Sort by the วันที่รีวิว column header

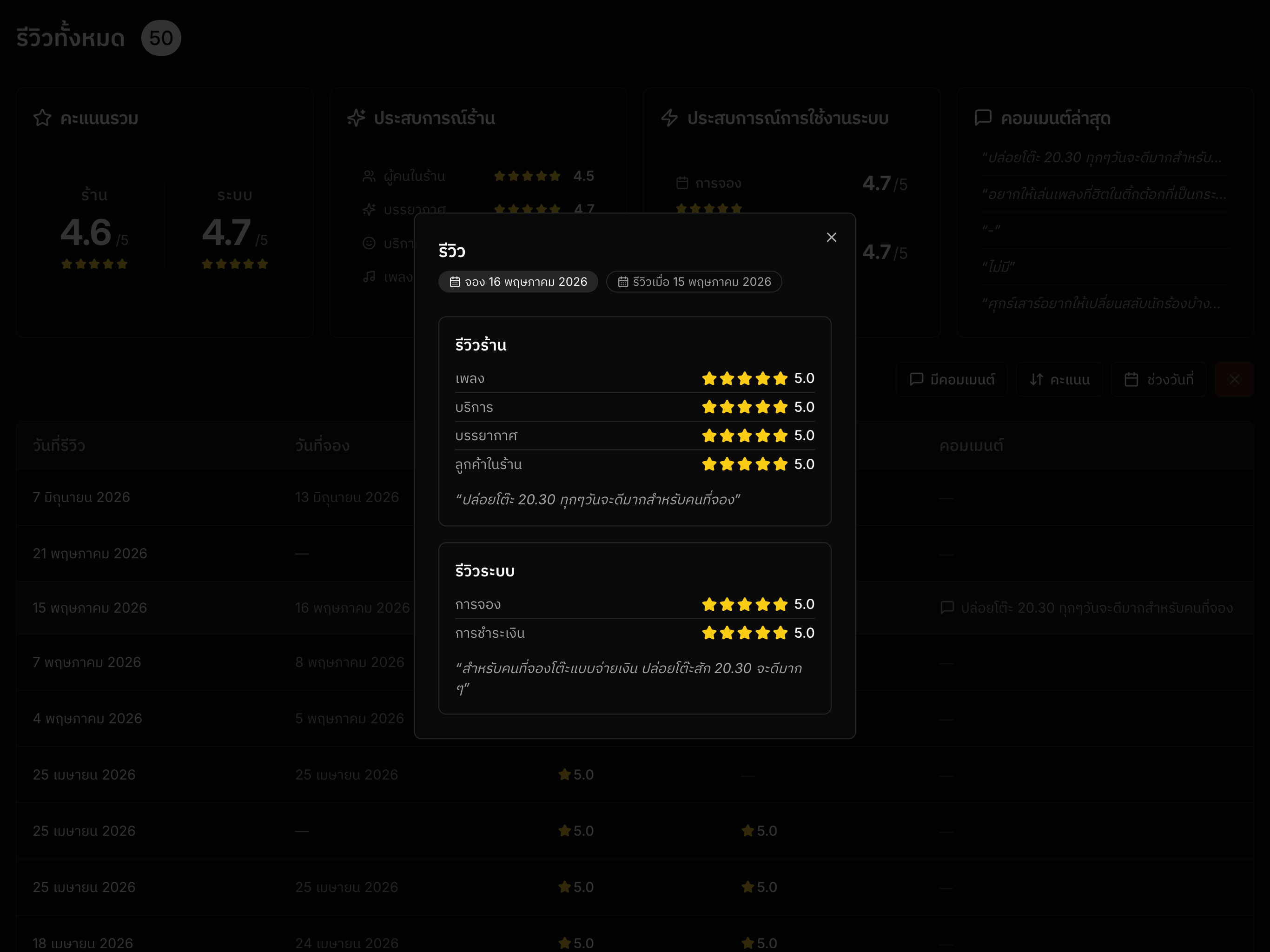coord(59,446)
